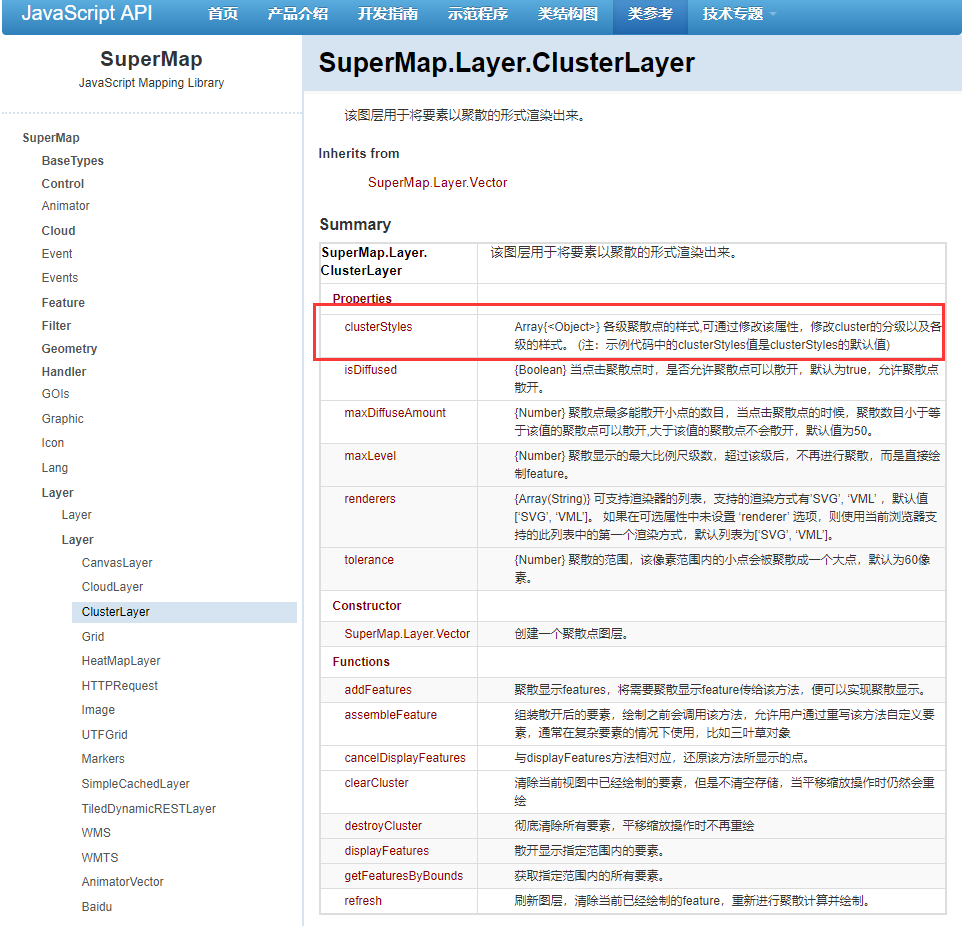Select the highlighted ClusterLayer sidebar entry
The height and width of the screenshot is (926, 962).
tap(184, 612)
